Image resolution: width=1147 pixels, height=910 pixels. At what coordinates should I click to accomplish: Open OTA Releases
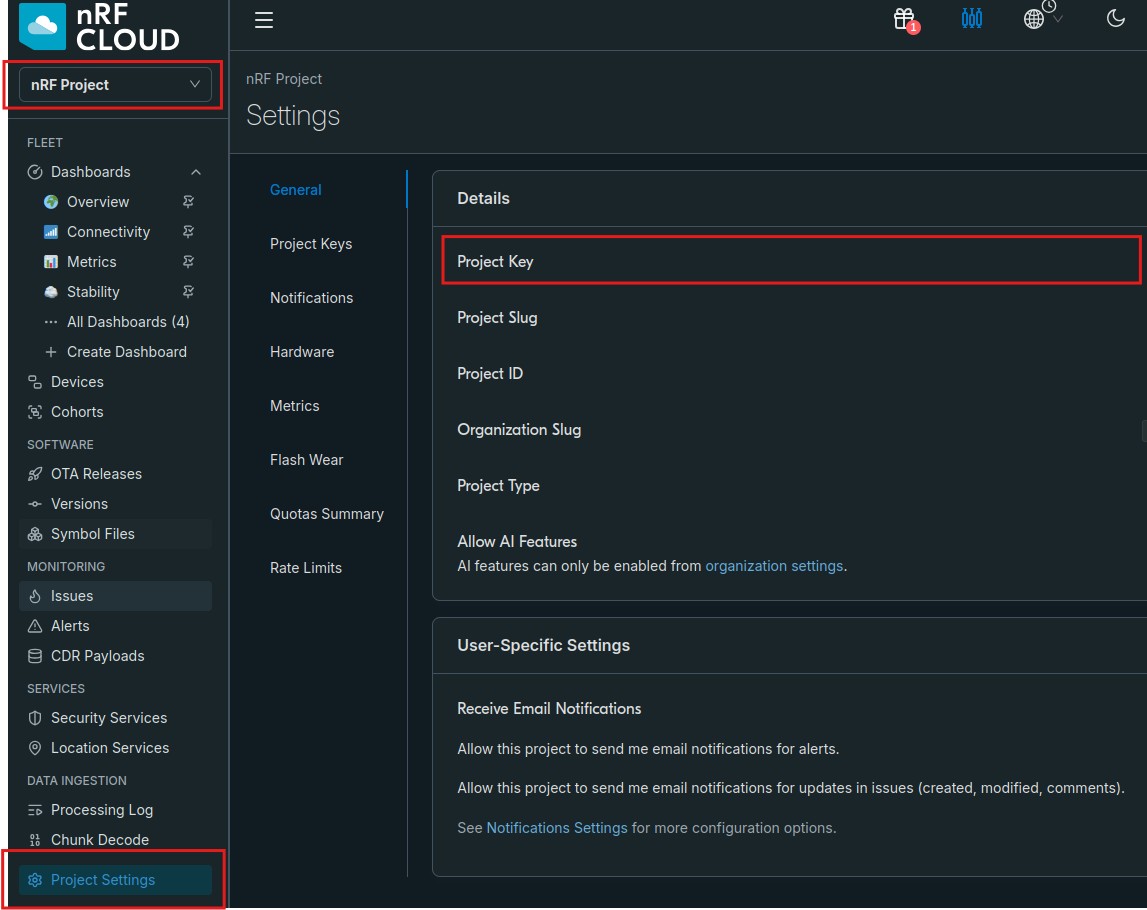click(96, 474)
